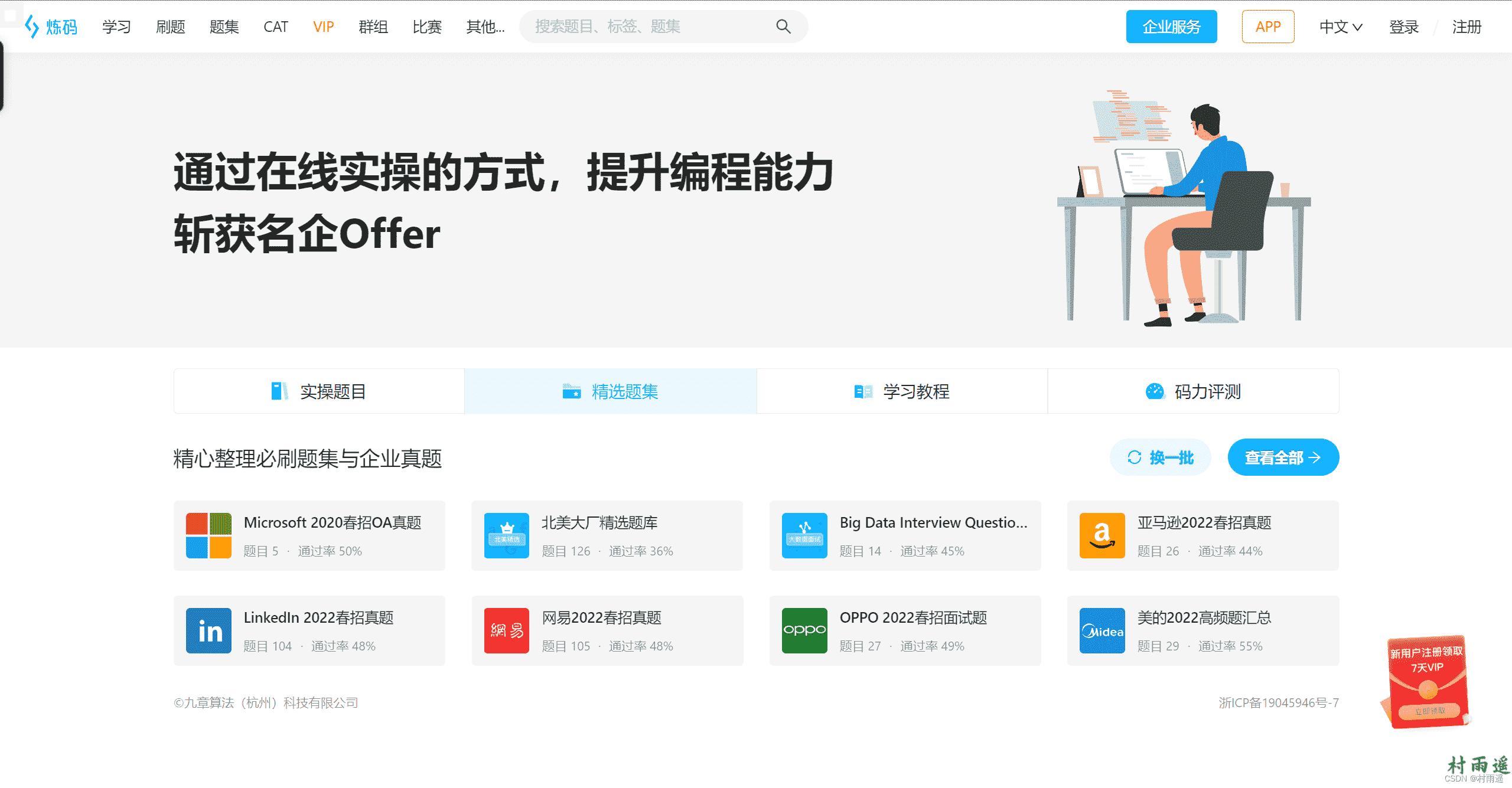Image resolution: width=1512 pixels, height=788 pixels.
Task: Open the VIP menu item
Action: (x=323, y=27)
